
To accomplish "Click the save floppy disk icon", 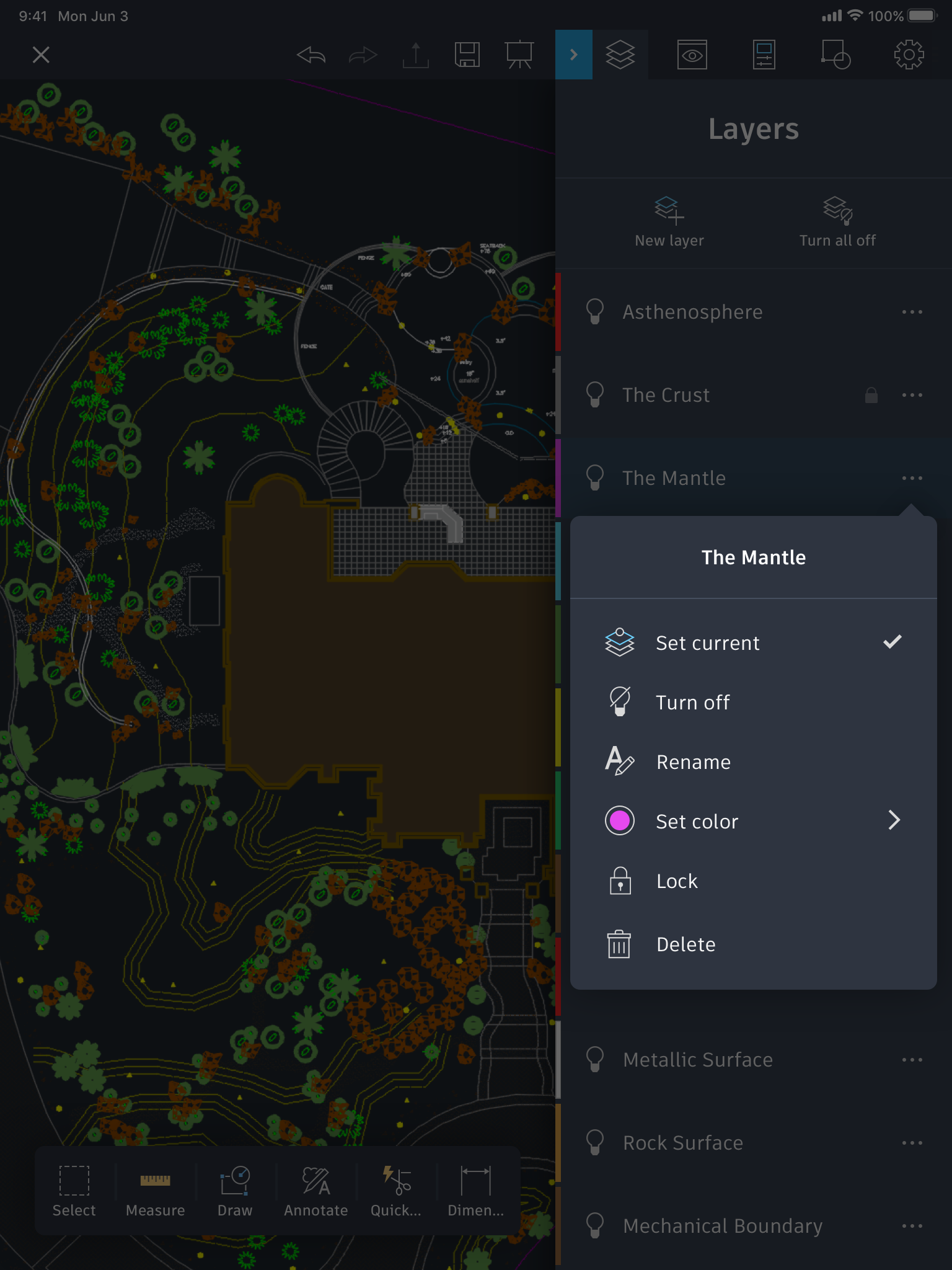I will click(467, 55).
